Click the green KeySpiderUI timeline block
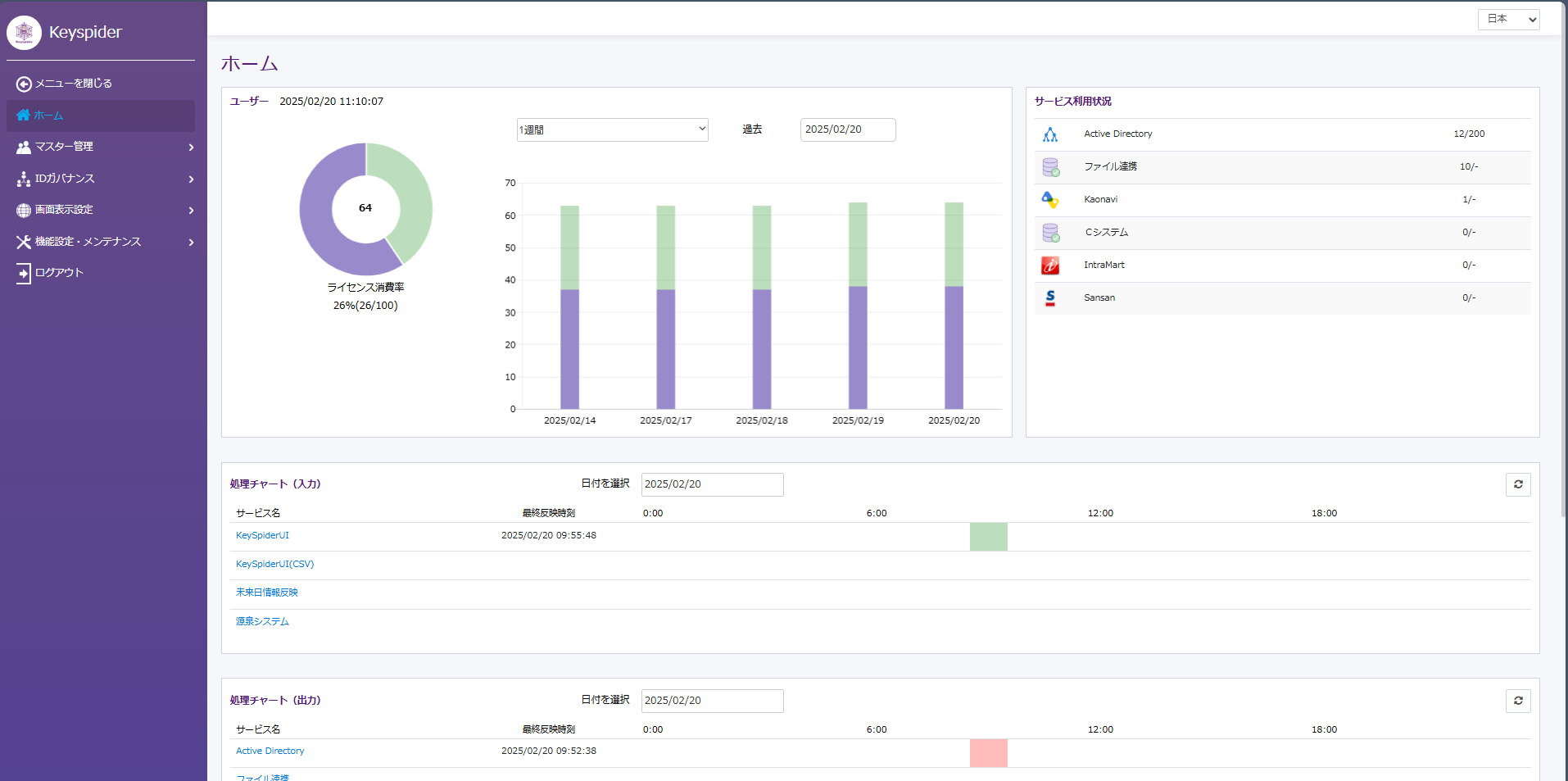The width and height of the screenshot is (1568, 781). [988, 537]
